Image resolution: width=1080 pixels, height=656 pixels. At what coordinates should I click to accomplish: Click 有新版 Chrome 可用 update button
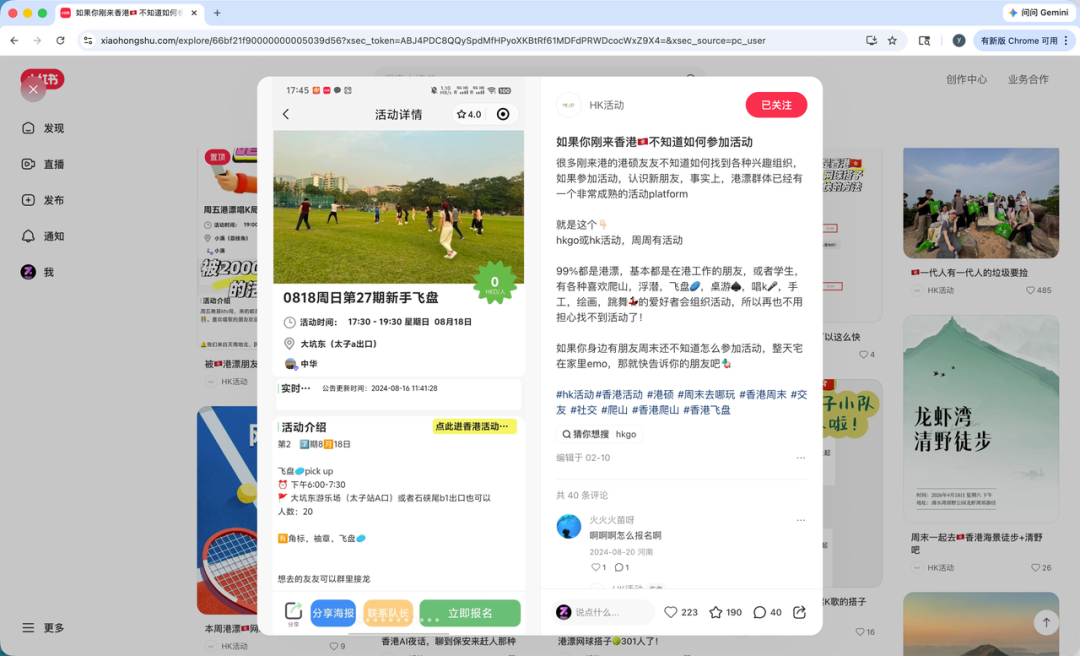tap(1023, 41)
